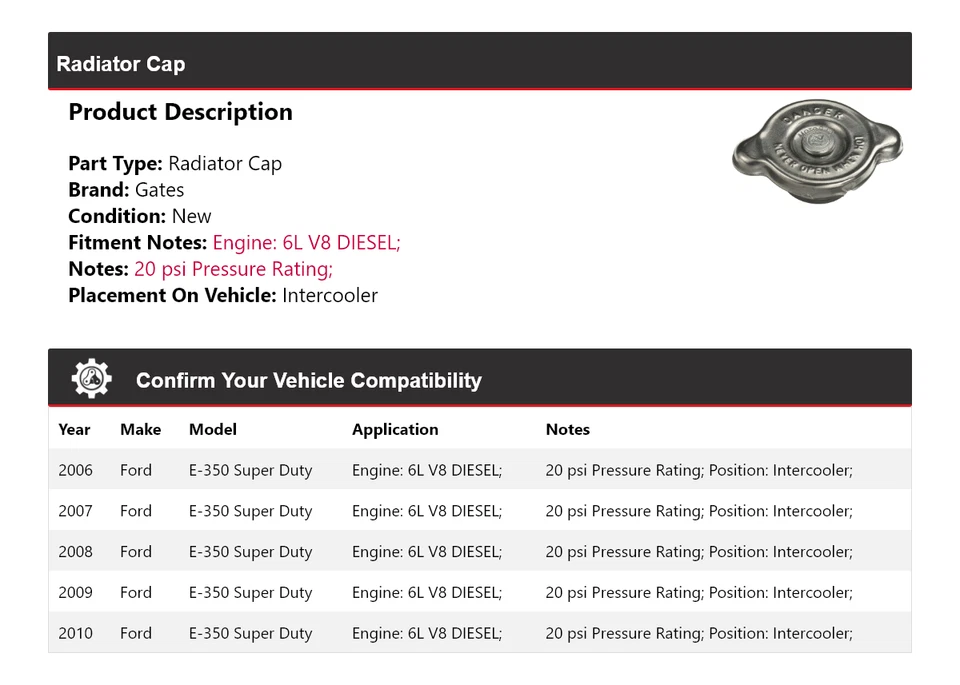Open the Product Description section
The width and height of the screenshot is (960, 685).
click(180, 111)
